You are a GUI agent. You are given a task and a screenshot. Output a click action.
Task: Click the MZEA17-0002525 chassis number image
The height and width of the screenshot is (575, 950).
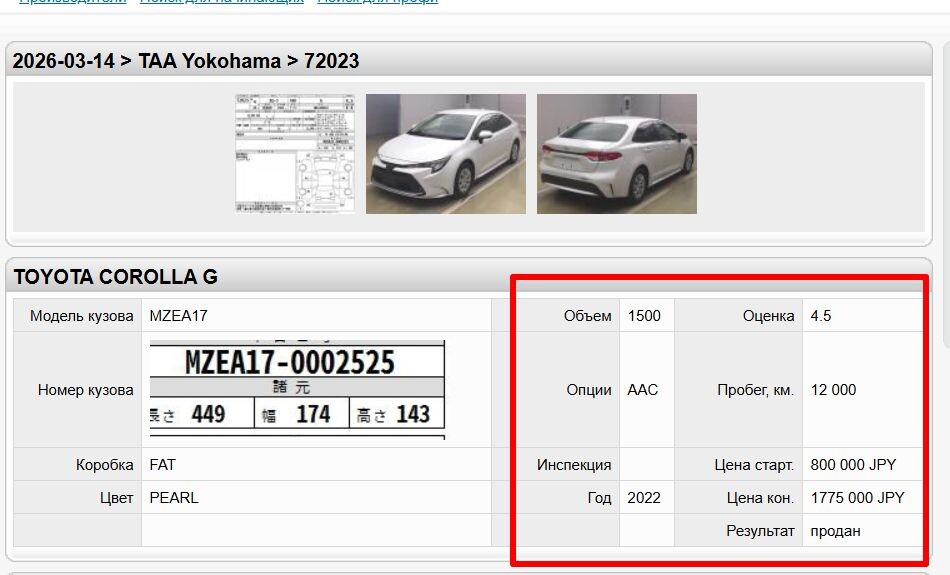click(x=297, y=389)
